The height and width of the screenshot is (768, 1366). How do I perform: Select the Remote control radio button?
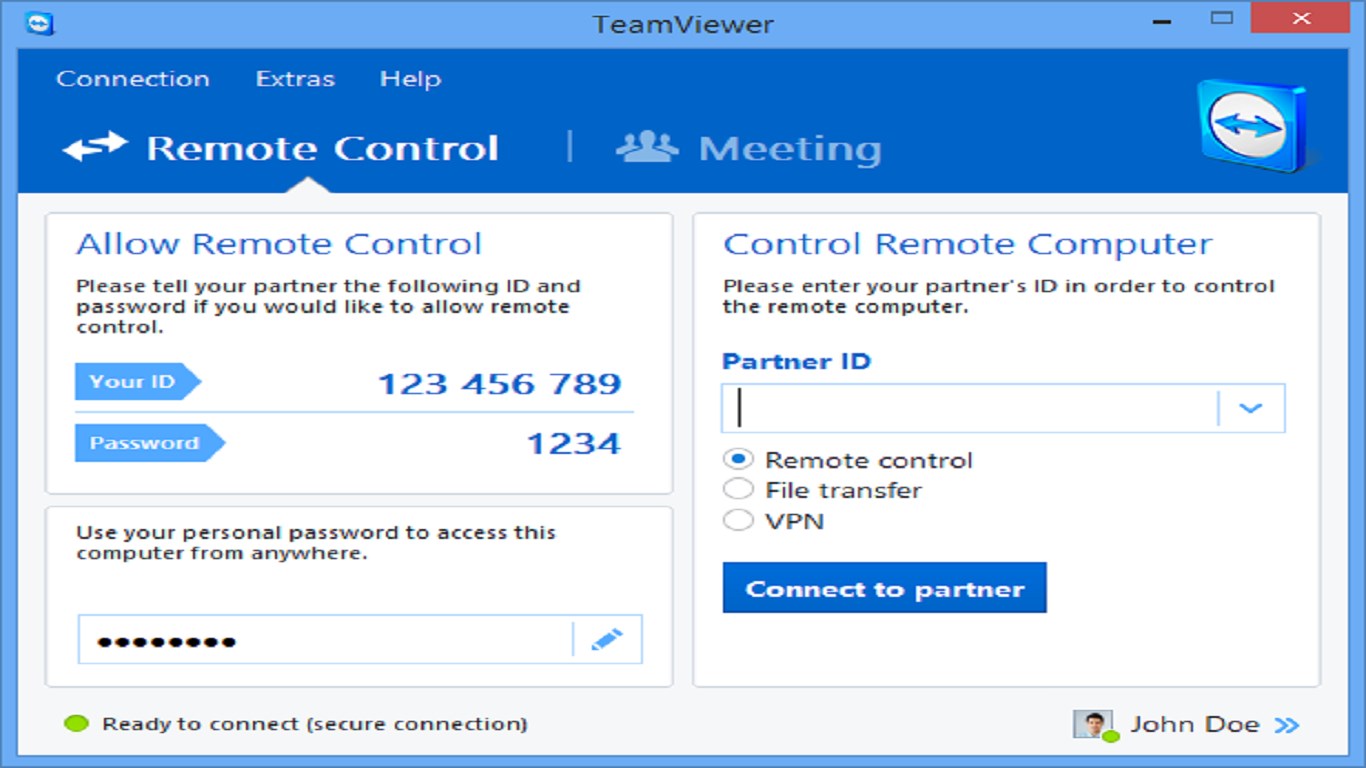pos(737,458)
